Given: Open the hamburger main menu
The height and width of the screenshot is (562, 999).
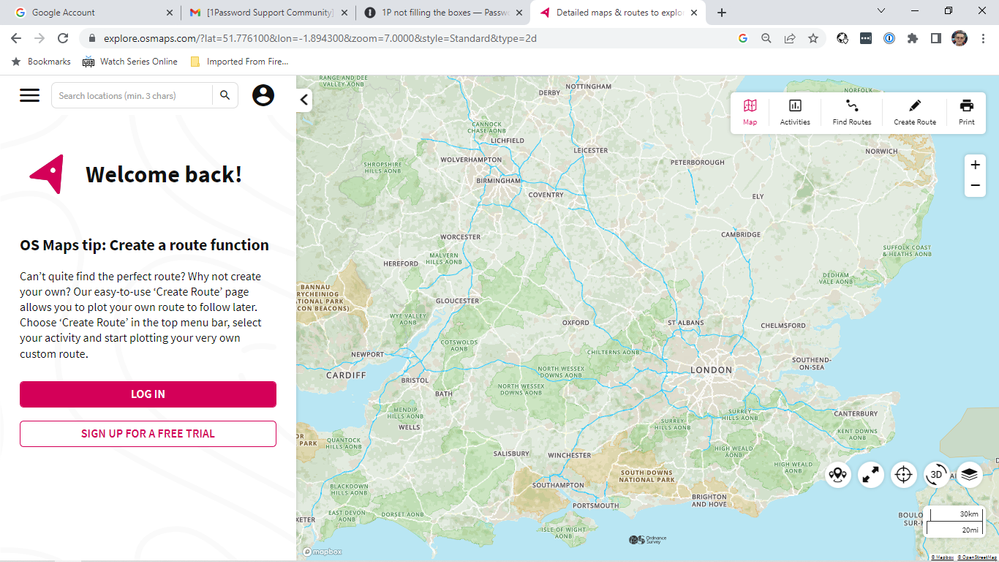Looking at the screenshot, I should tap(30, 95).
